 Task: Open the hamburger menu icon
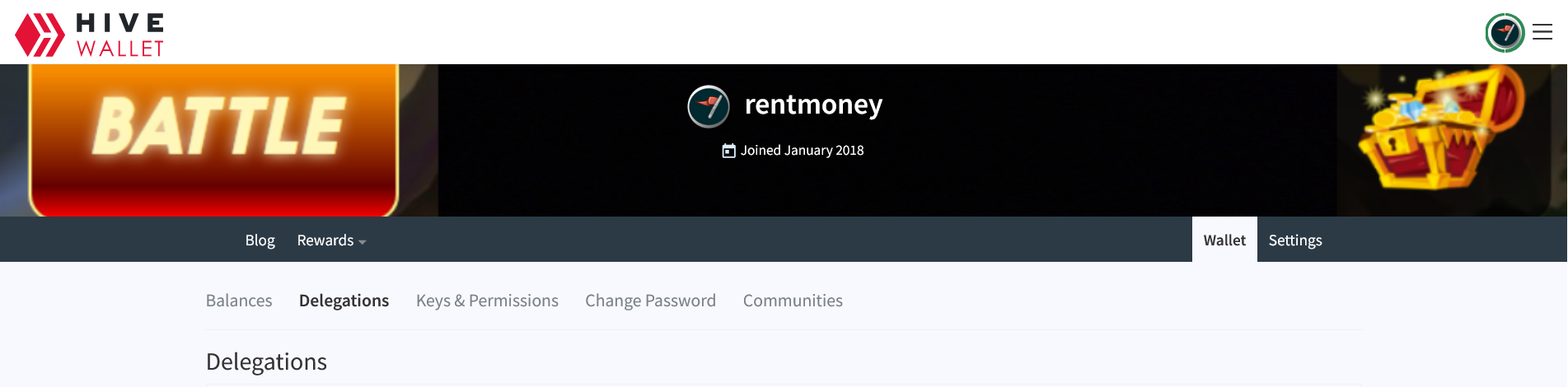[1542, 32]
